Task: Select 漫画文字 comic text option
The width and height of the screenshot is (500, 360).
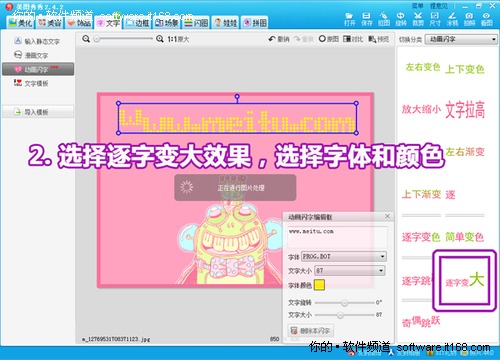Action: point(31,55)
